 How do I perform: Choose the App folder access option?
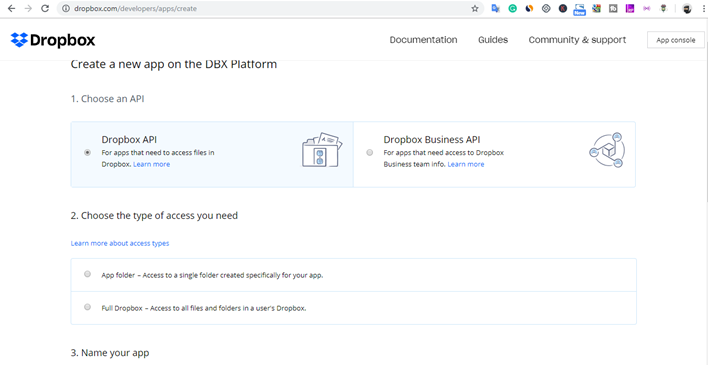coord(87,274)
